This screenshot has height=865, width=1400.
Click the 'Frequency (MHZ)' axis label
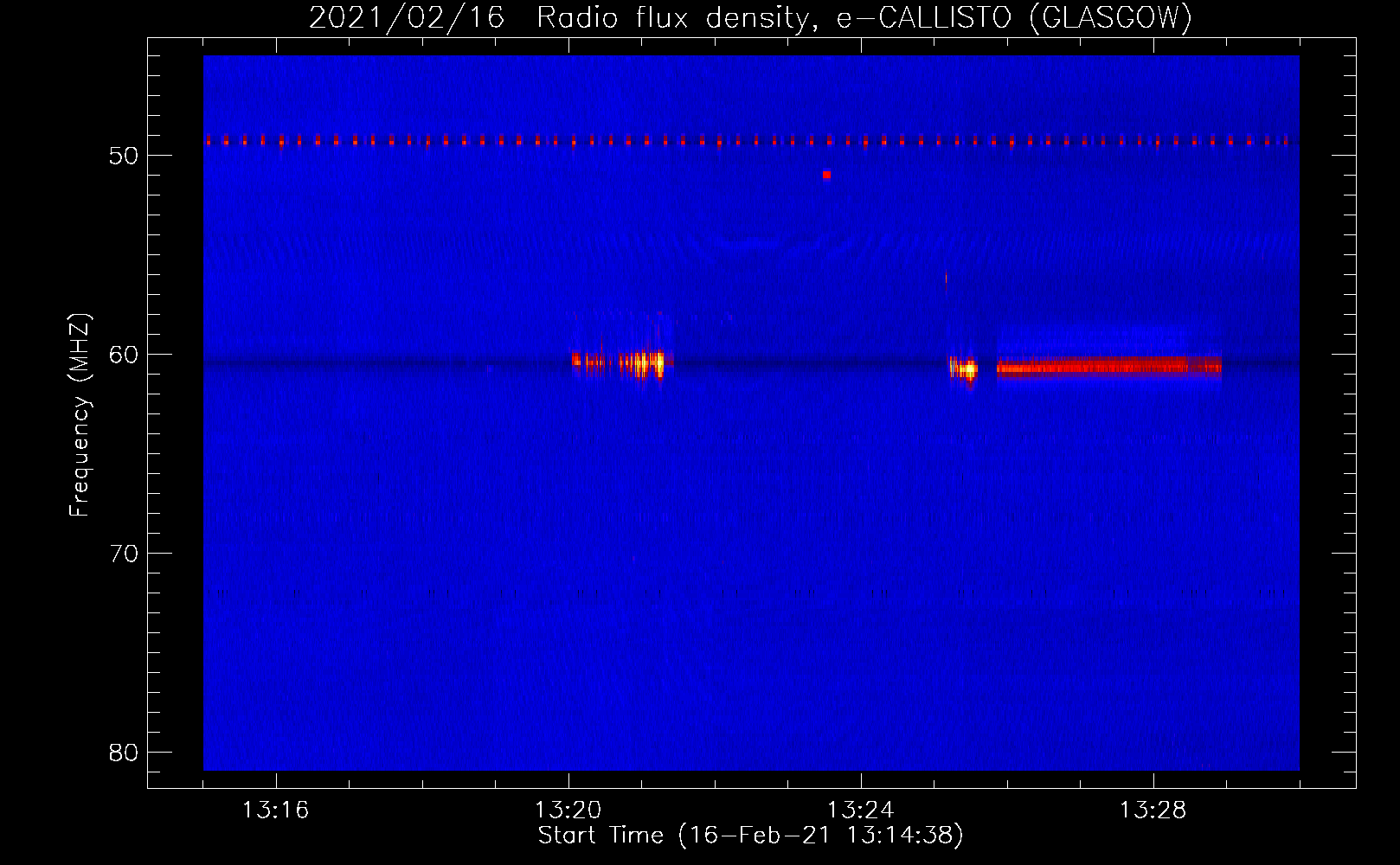80,415
